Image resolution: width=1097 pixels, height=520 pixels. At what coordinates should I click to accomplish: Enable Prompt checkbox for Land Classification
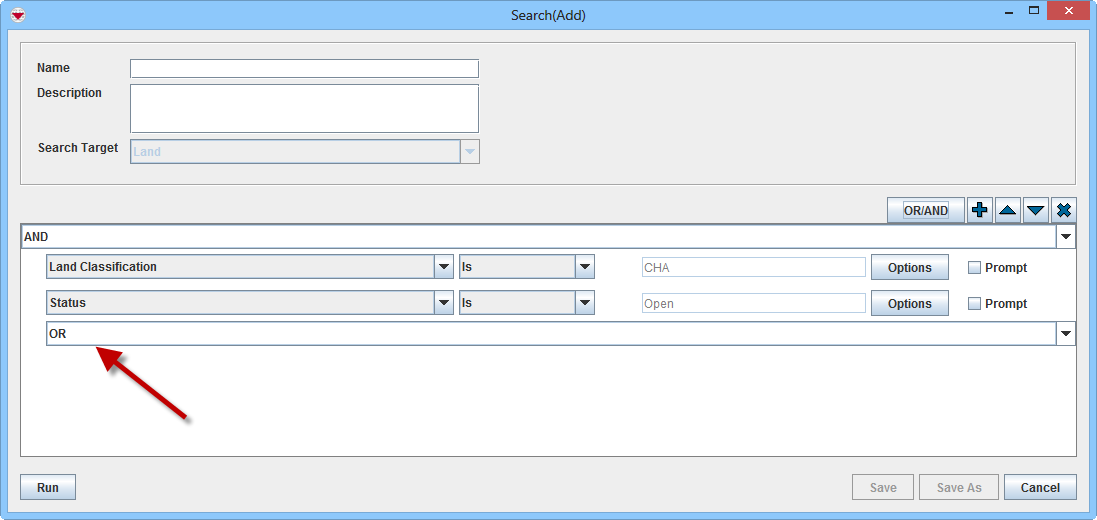click(x=974, y=268)
